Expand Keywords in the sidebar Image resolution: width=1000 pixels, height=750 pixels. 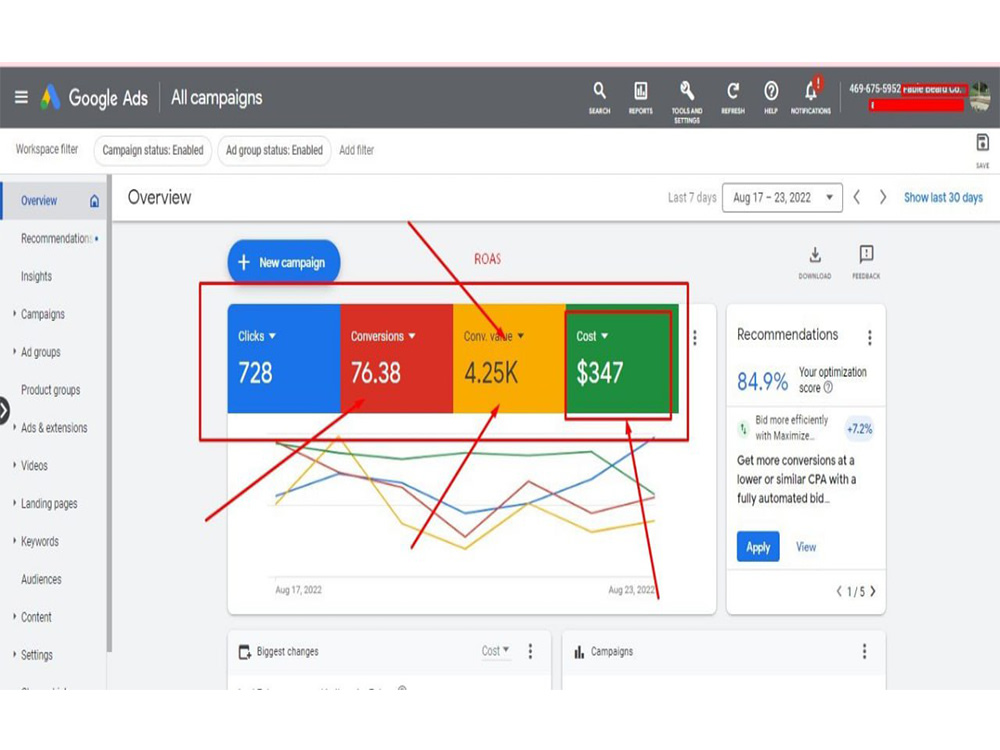(x=14, y=541)
